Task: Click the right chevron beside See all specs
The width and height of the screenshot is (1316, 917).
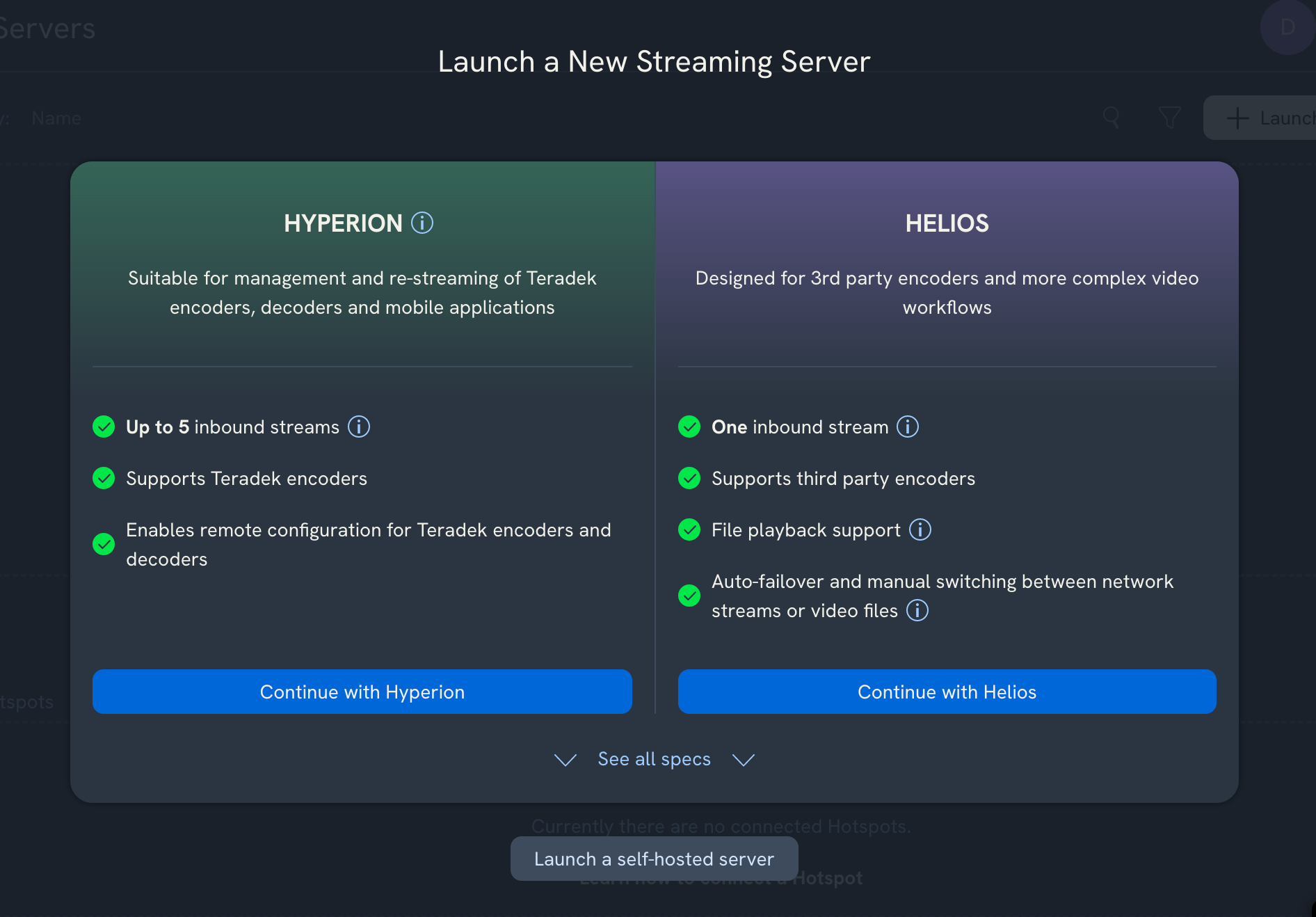Action: click(743, 760)
